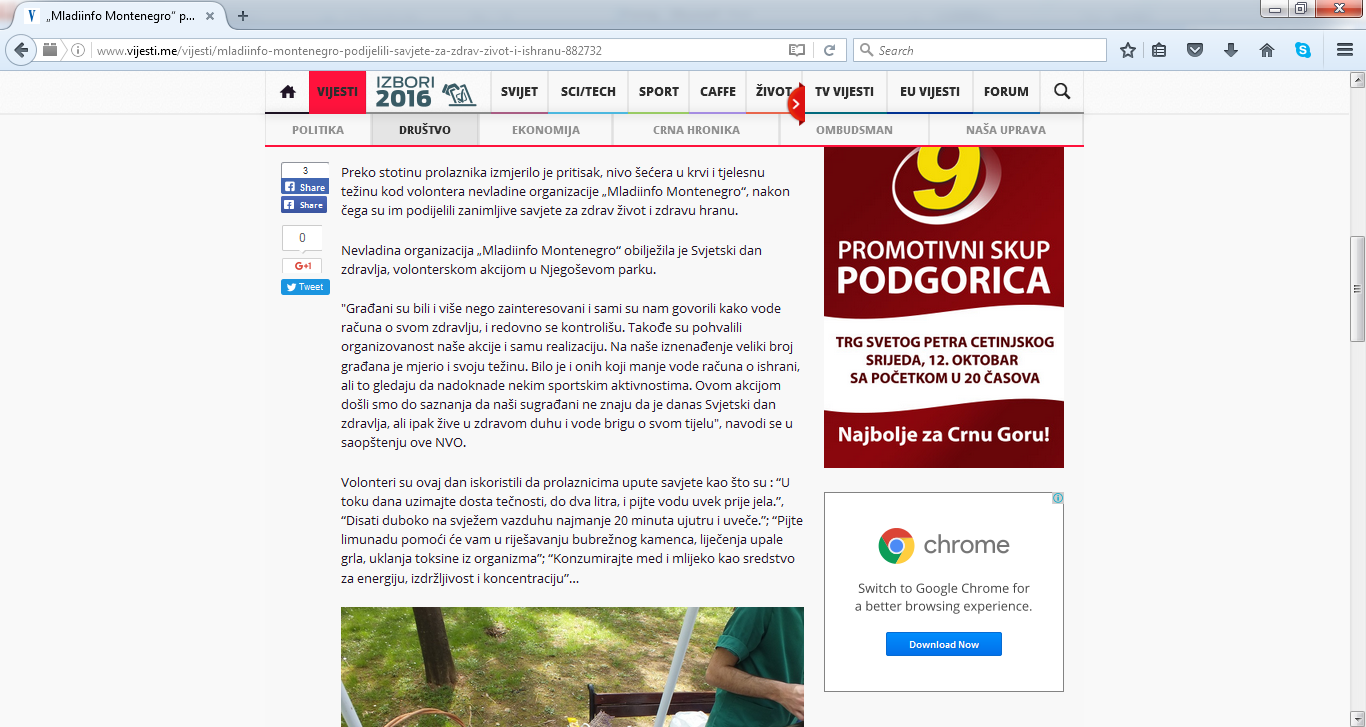1366x727 pixels.
Task: Open the FORUM menu item
Action: click(1006, 92)
